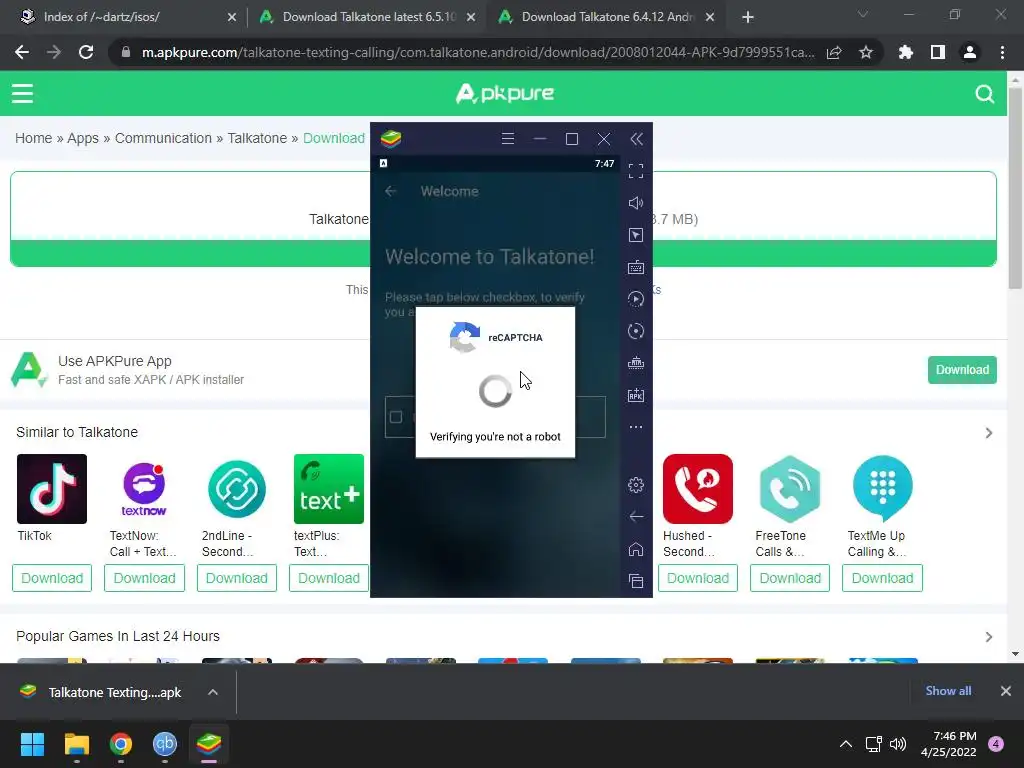Open BlueStacks macro recorder
This screenshot has width=1024, height=768.
coord(635,299)
